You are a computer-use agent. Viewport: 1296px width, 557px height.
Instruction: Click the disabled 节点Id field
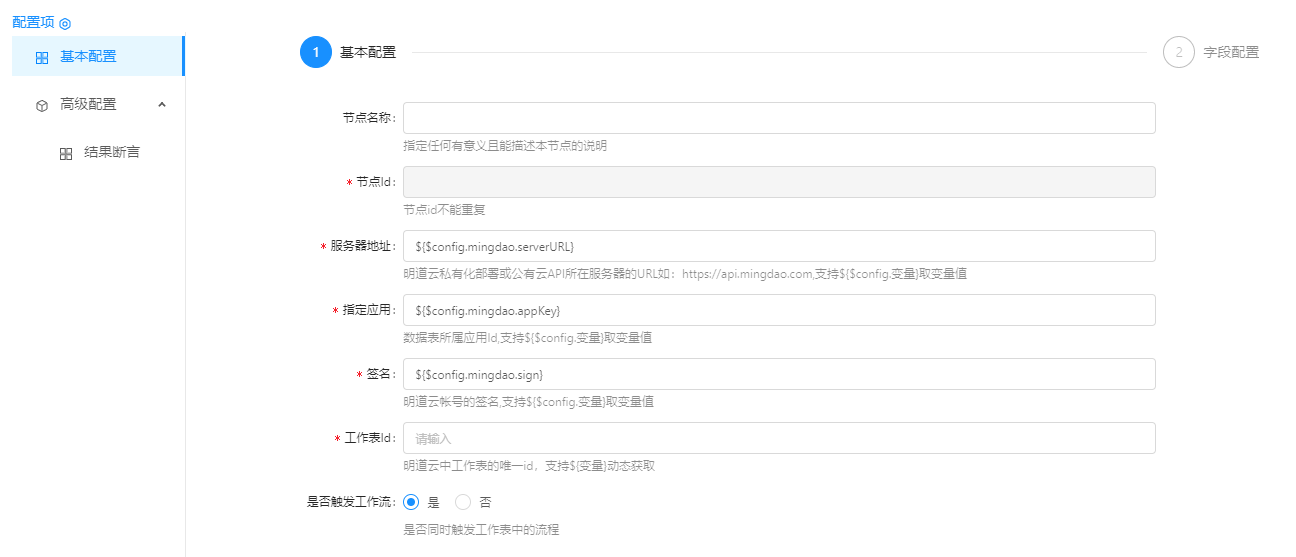779,182
